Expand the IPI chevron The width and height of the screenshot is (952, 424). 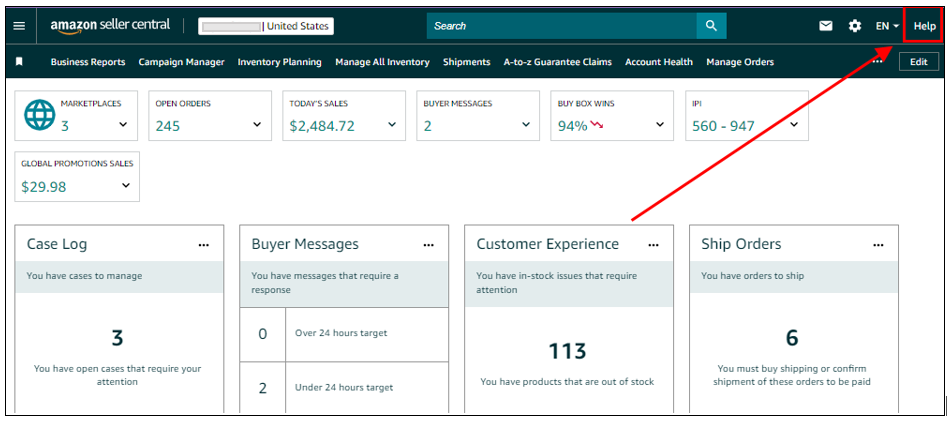click(794, 125)
